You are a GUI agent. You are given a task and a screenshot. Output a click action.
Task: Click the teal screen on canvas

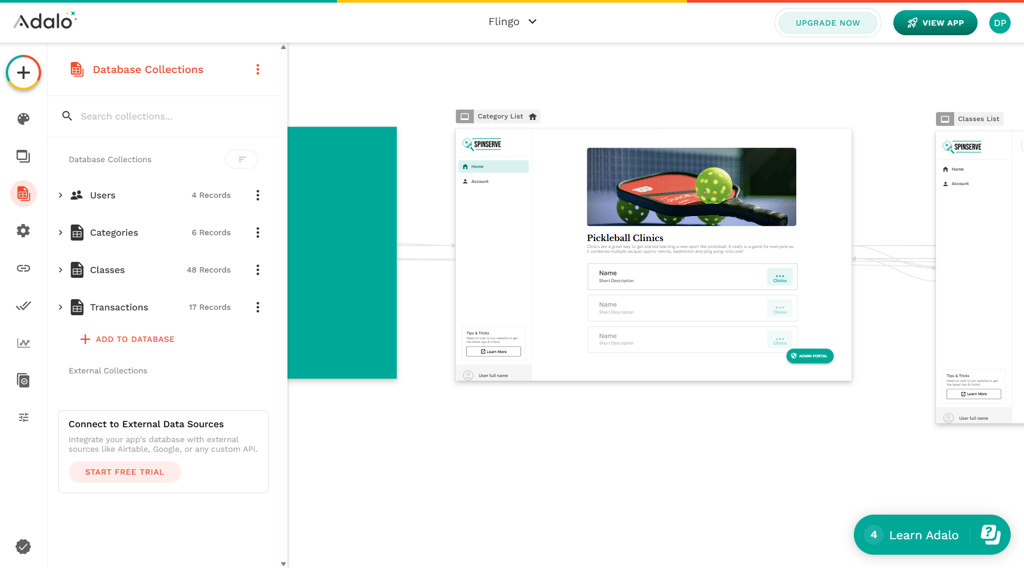click(342, 253)
